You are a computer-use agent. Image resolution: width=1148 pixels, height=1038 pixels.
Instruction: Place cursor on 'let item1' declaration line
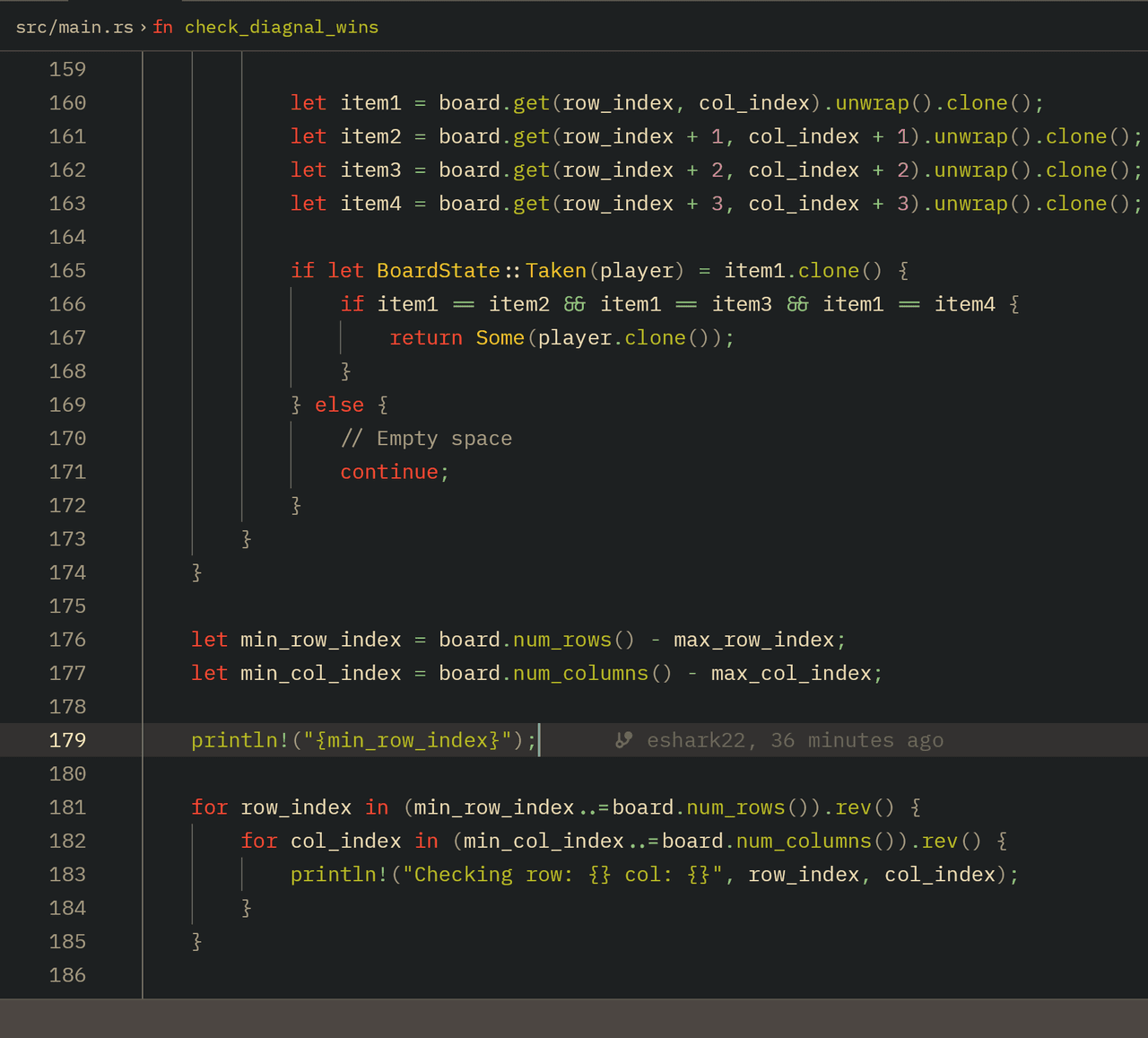click(x=667, y=103)
